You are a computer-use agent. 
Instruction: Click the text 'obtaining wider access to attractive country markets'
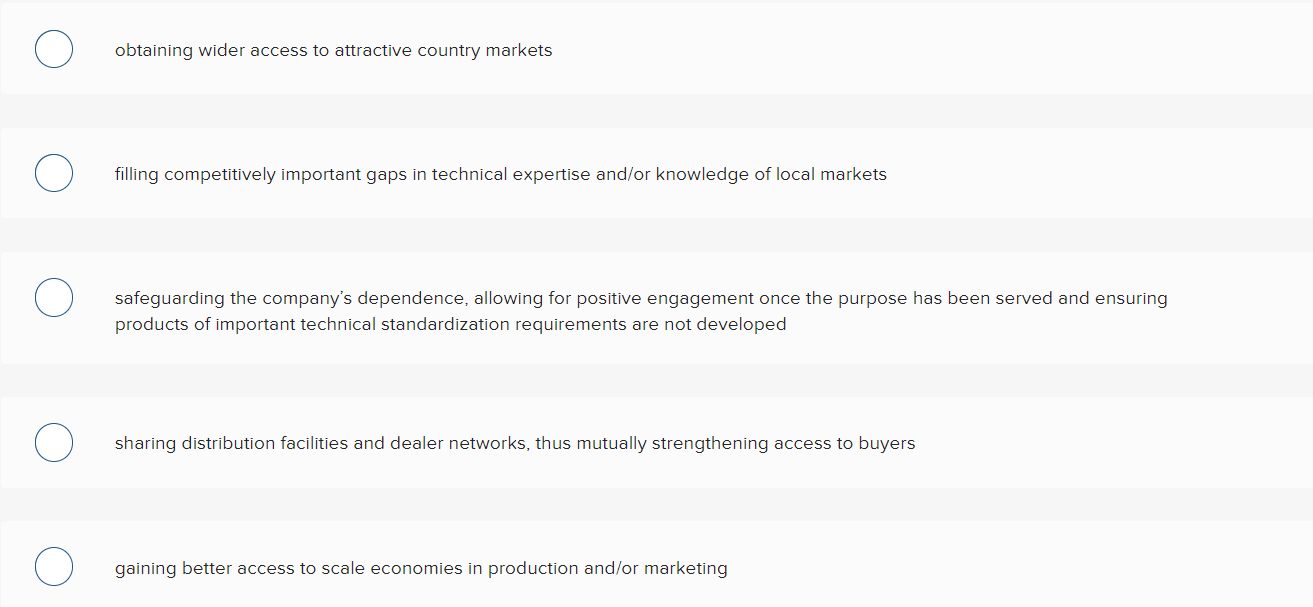tap(333, 50)
